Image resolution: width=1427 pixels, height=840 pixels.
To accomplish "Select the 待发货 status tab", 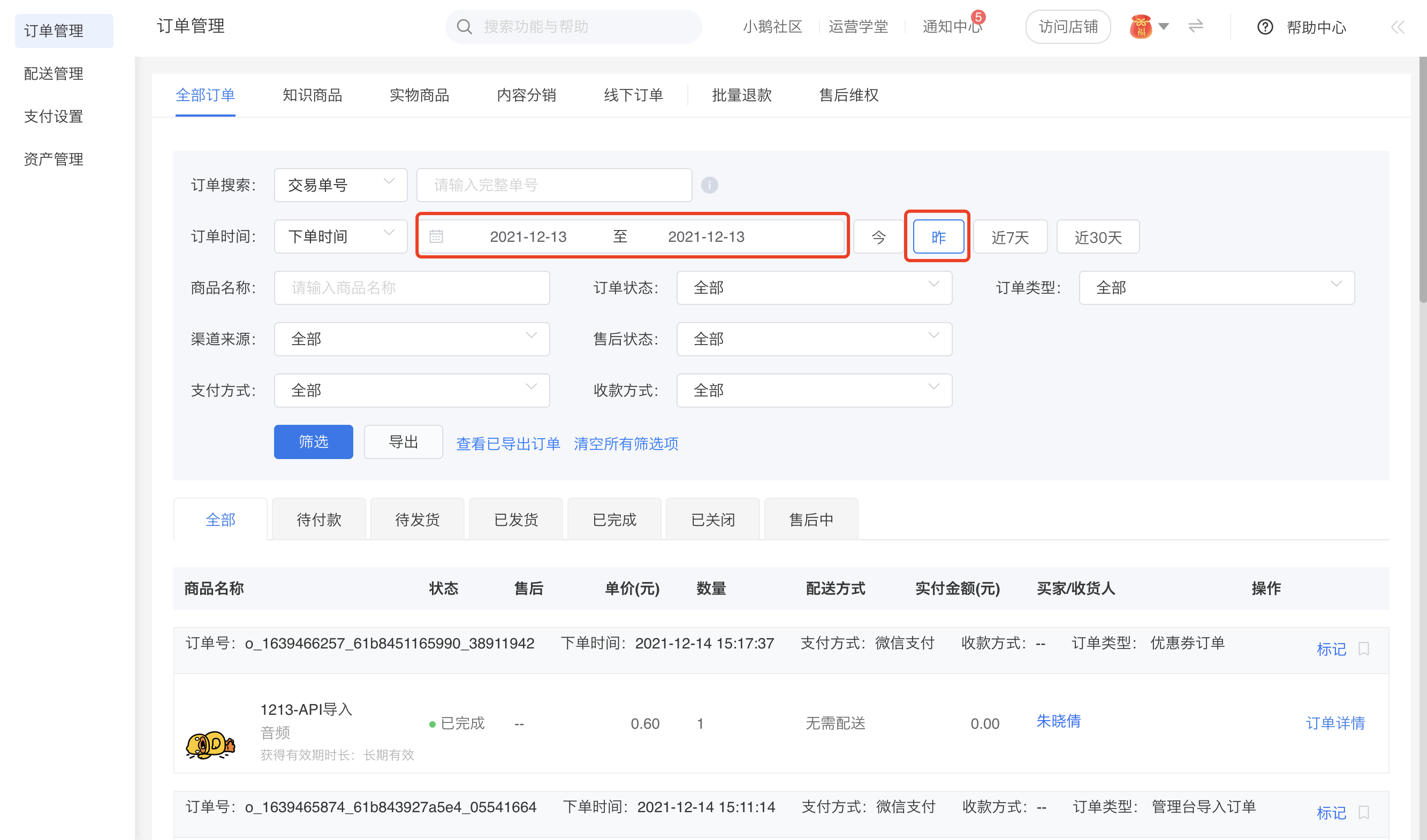I will (418, 519).
